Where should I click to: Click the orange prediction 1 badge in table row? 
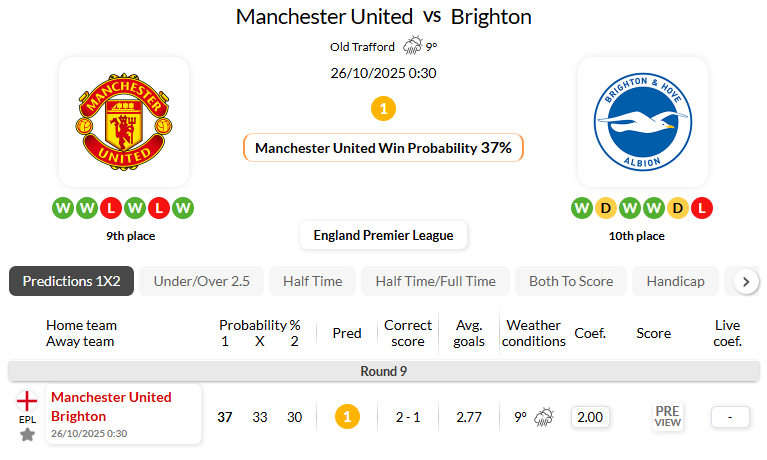pyautogui.click(x=347, y=417)
